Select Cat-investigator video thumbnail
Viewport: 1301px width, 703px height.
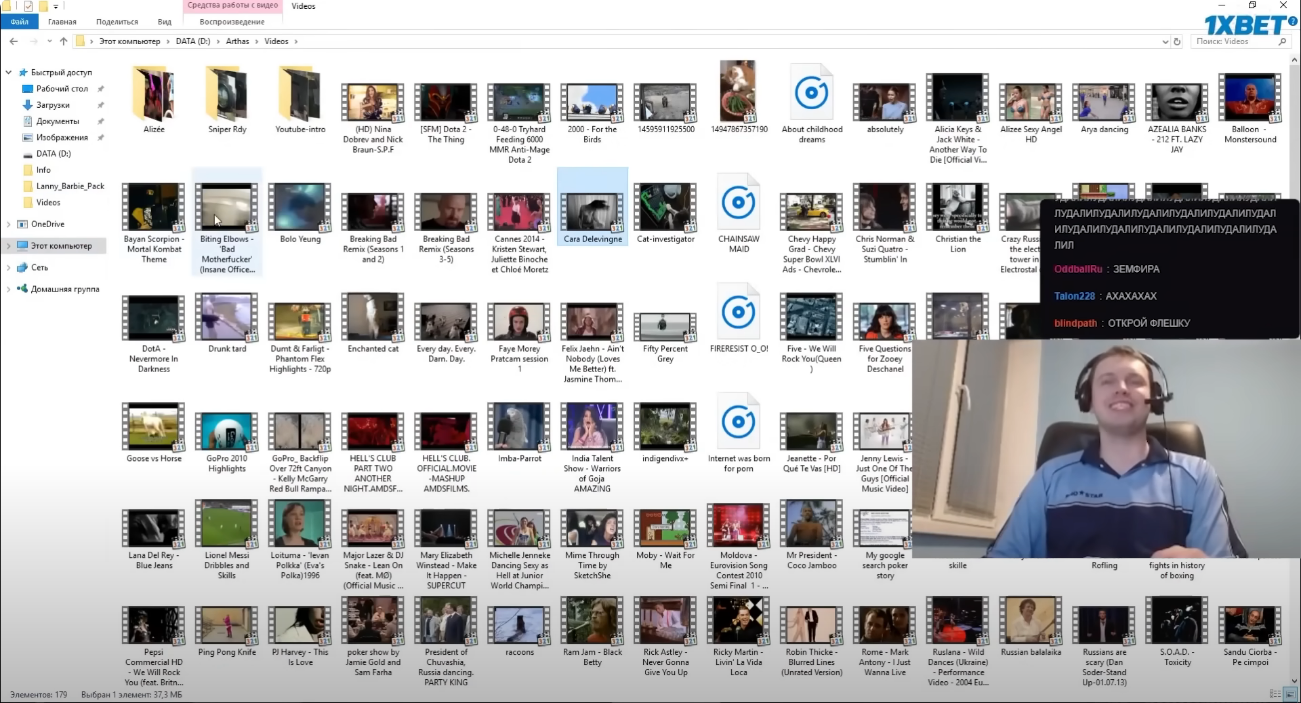665,207
